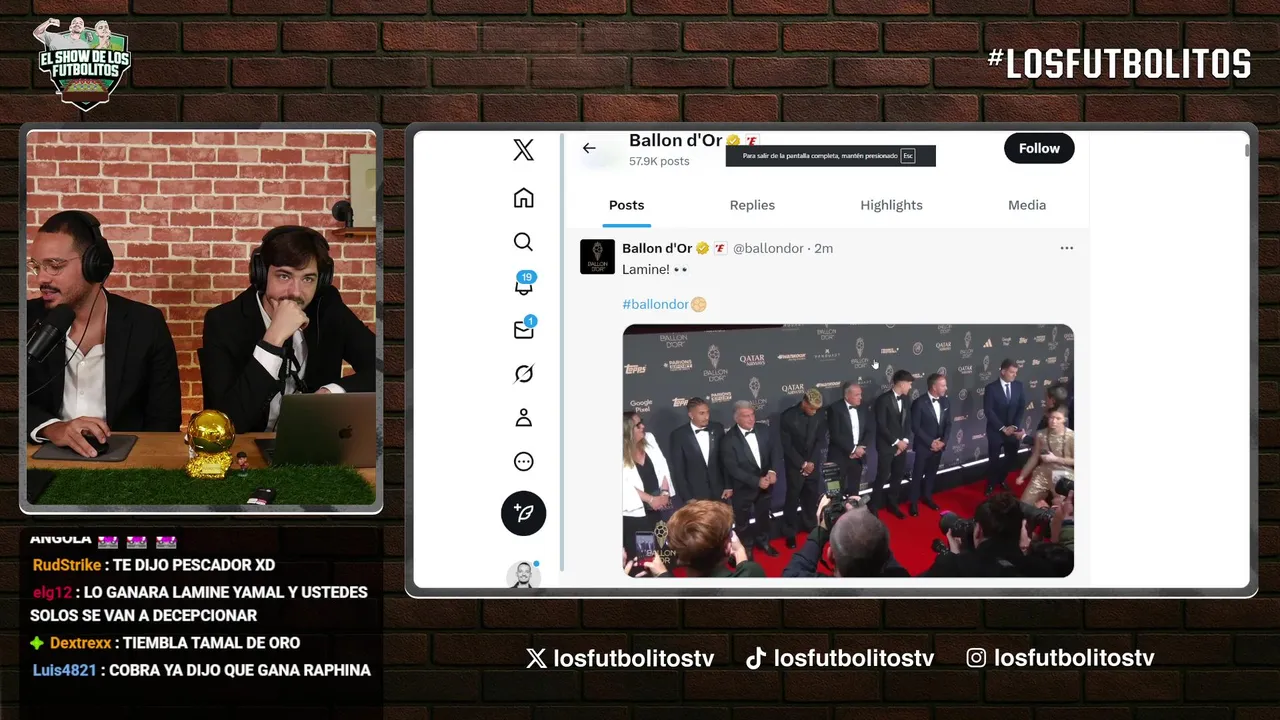Click the verified badge beside Ballon d'Or header
This screenshot has width=1280, height=720.
(733, 141)
